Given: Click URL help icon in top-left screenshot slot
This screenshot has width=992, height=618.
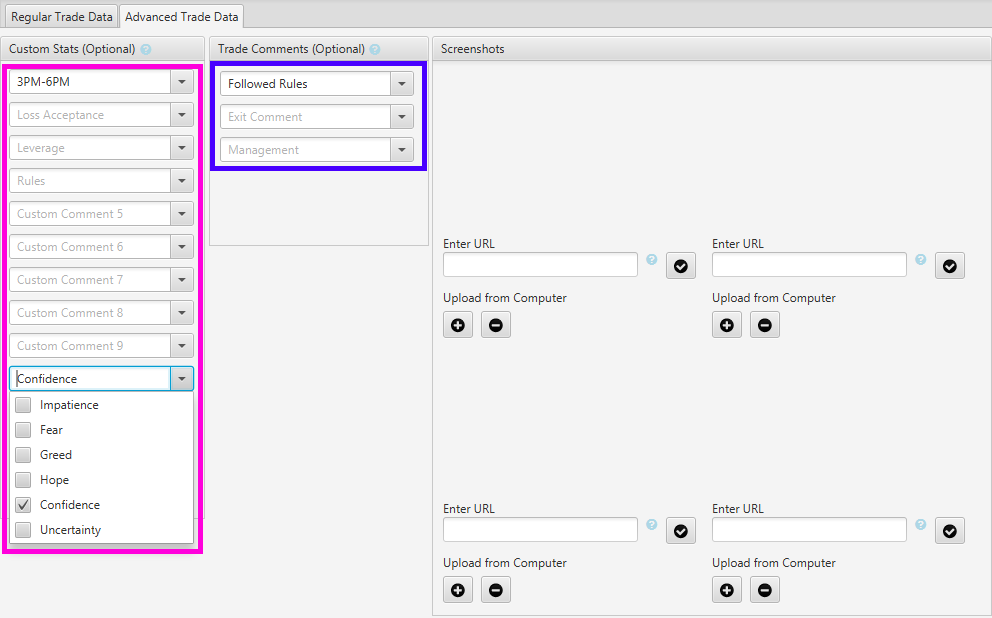Looking at the screenshot, I should pos(652,259).
